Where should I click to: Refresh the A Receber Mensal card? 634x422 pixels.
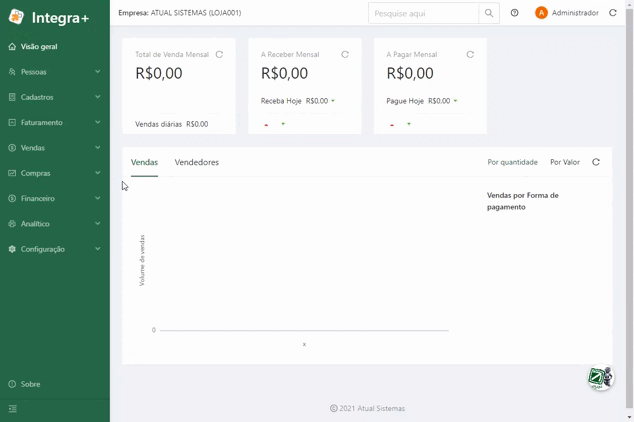point(345,55)
